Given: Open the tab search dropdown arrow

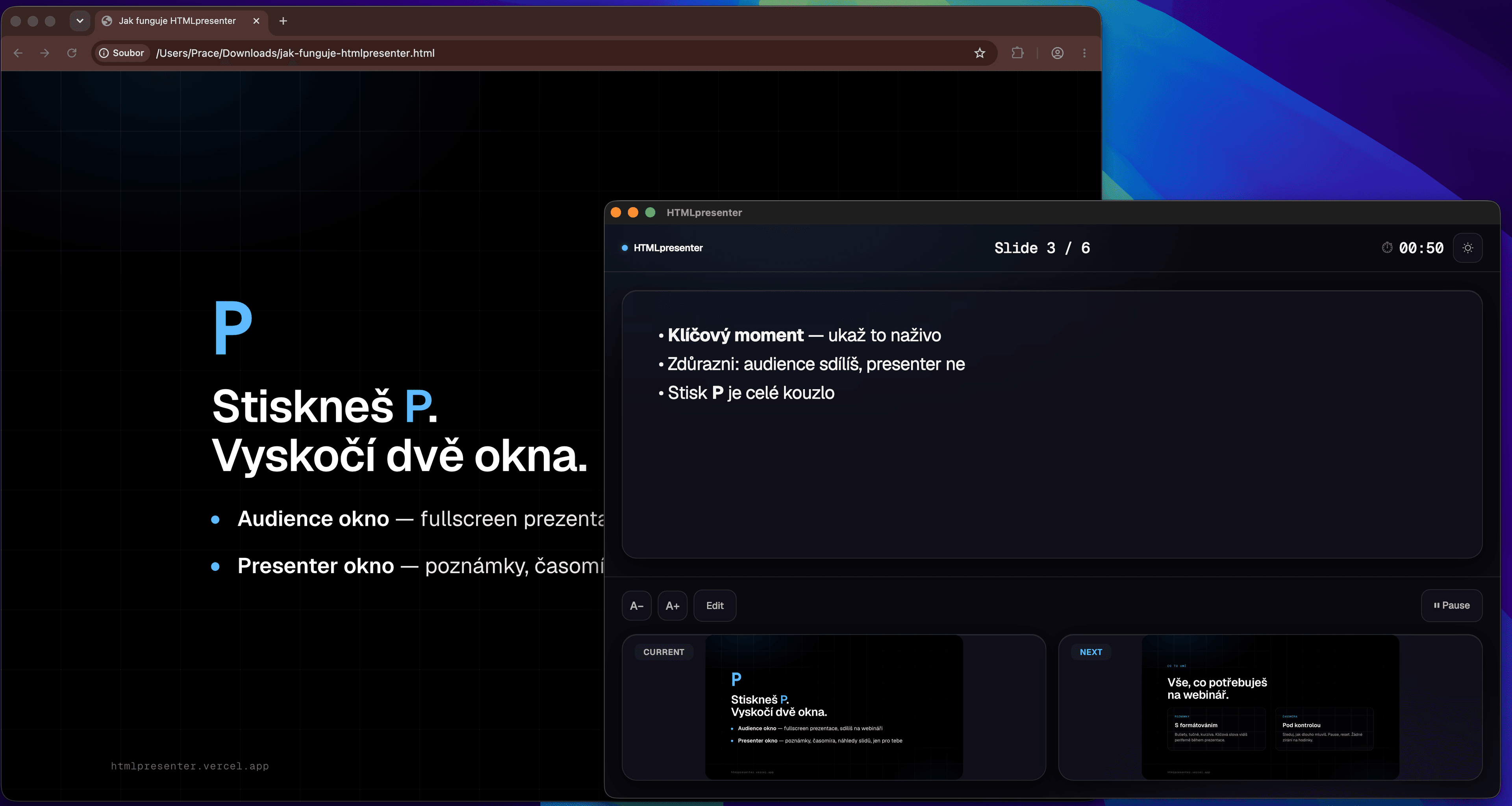Looking at the screenshot, I should point(80,20).
